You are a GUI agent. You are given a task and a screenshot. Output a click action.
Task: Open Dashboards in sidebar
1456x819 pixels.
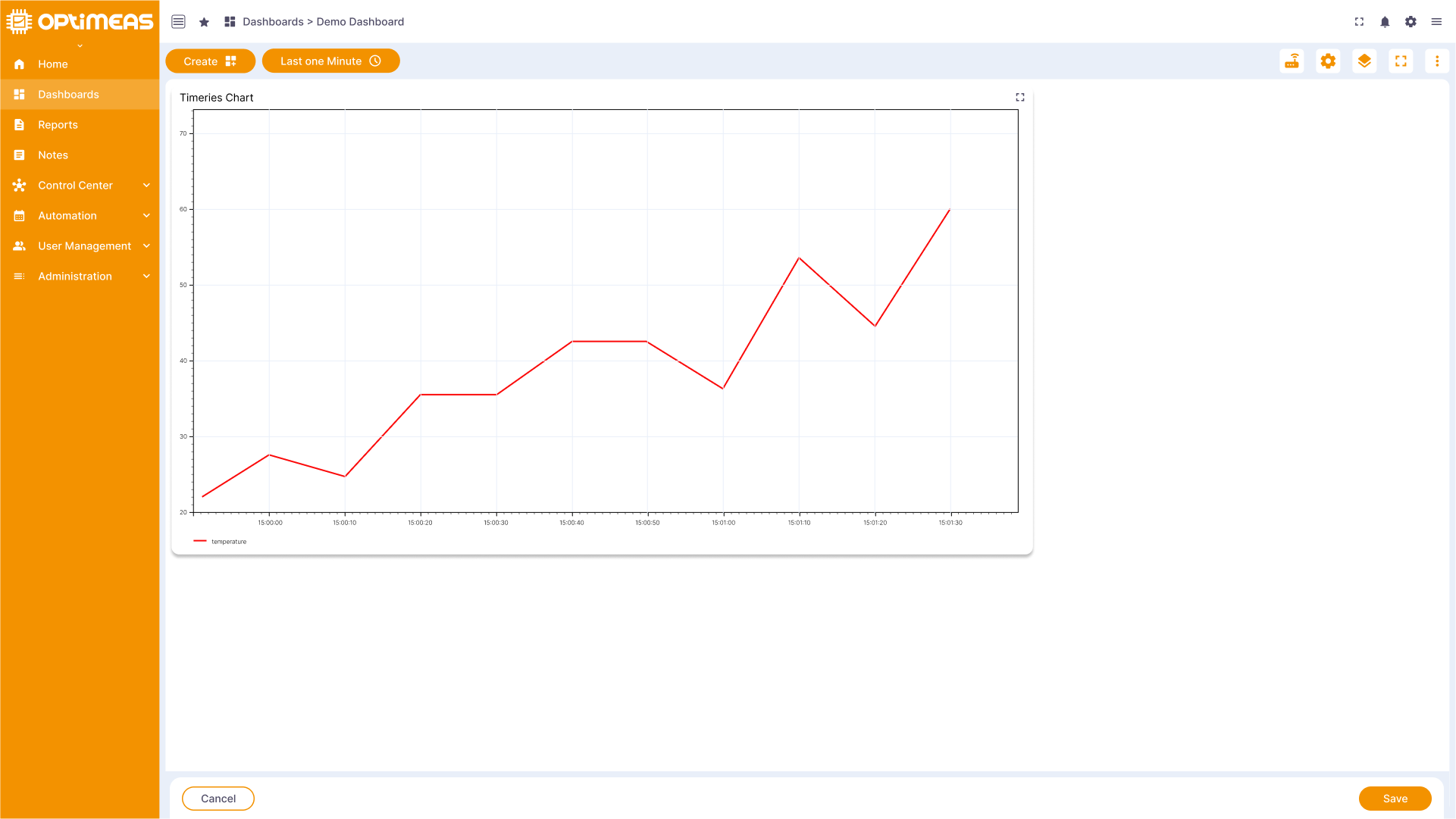point(80,95)
